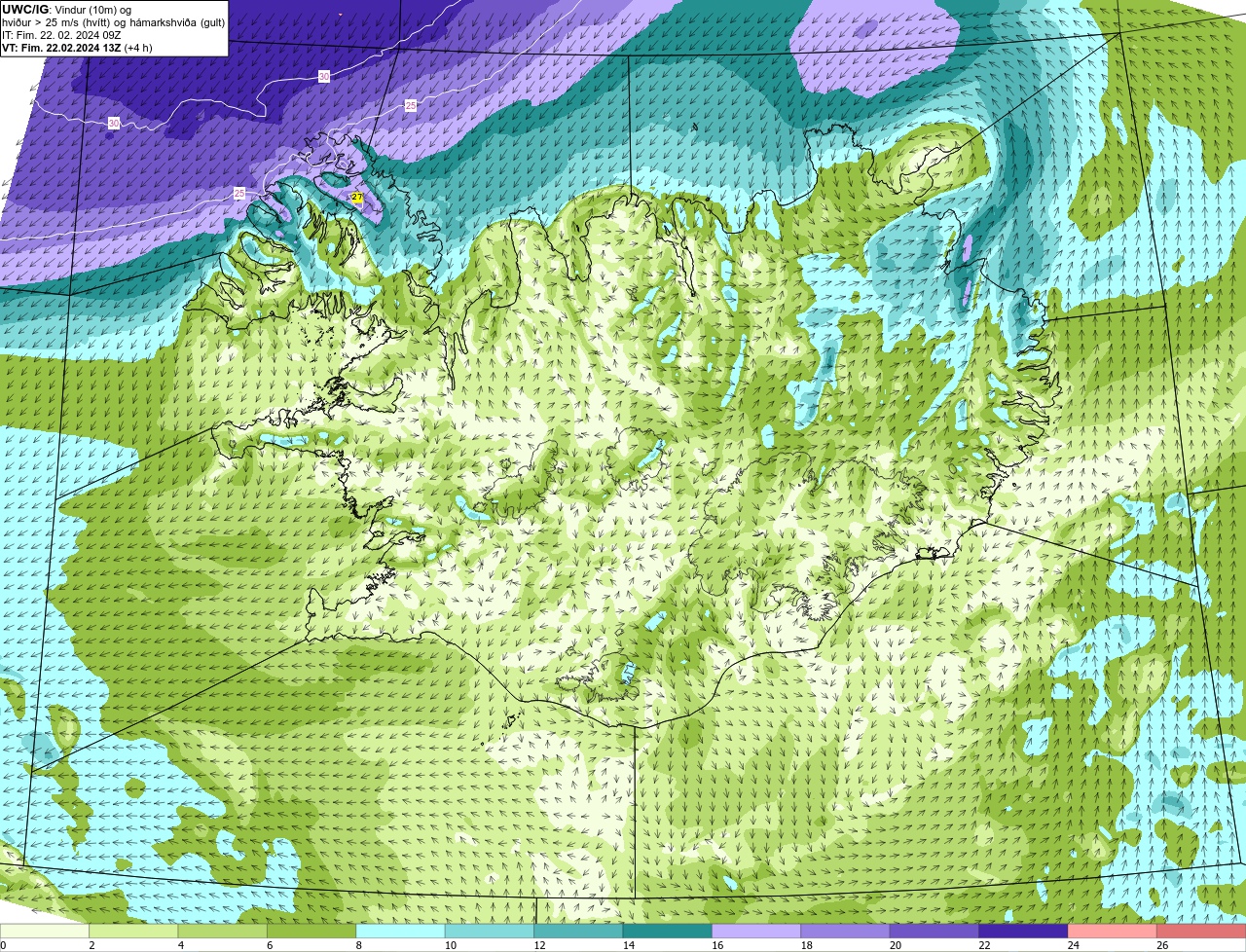This screenshot has width=1246, height=952.
Task: Click the 12–14 m/s teal legend swatch
Action: click(x=578, y=932)
